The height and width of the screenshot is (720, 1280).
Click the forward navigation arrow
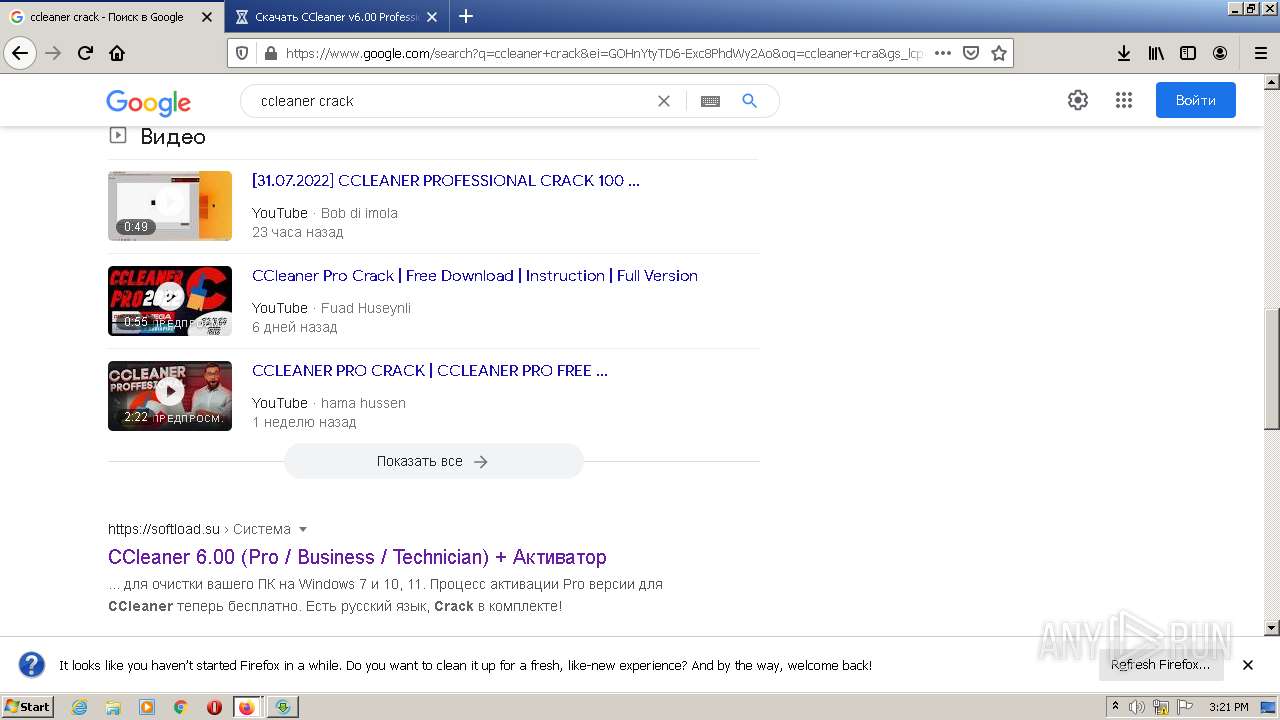(54, 53)
